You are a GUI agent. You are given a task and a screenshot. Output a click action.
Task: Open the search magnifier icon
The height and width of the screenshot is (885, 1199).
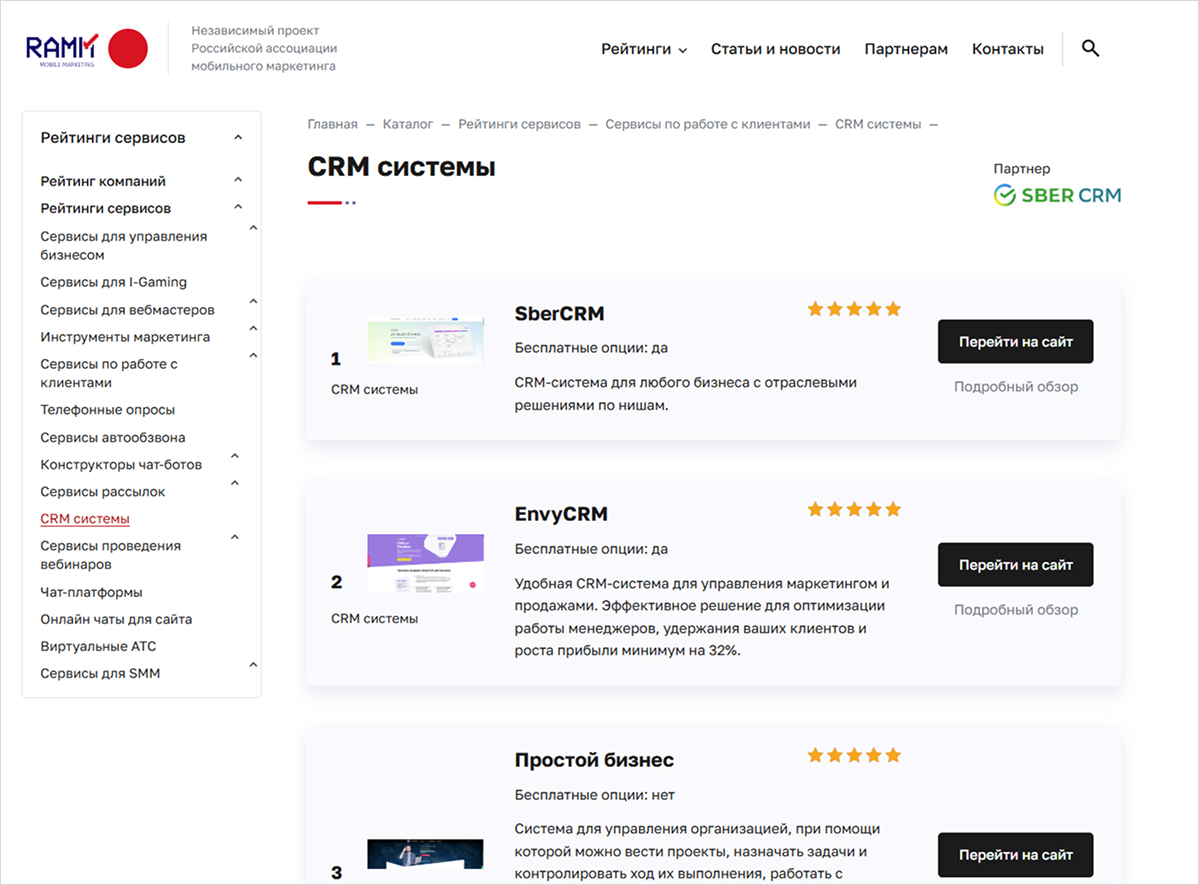(x=1090, y=48)
